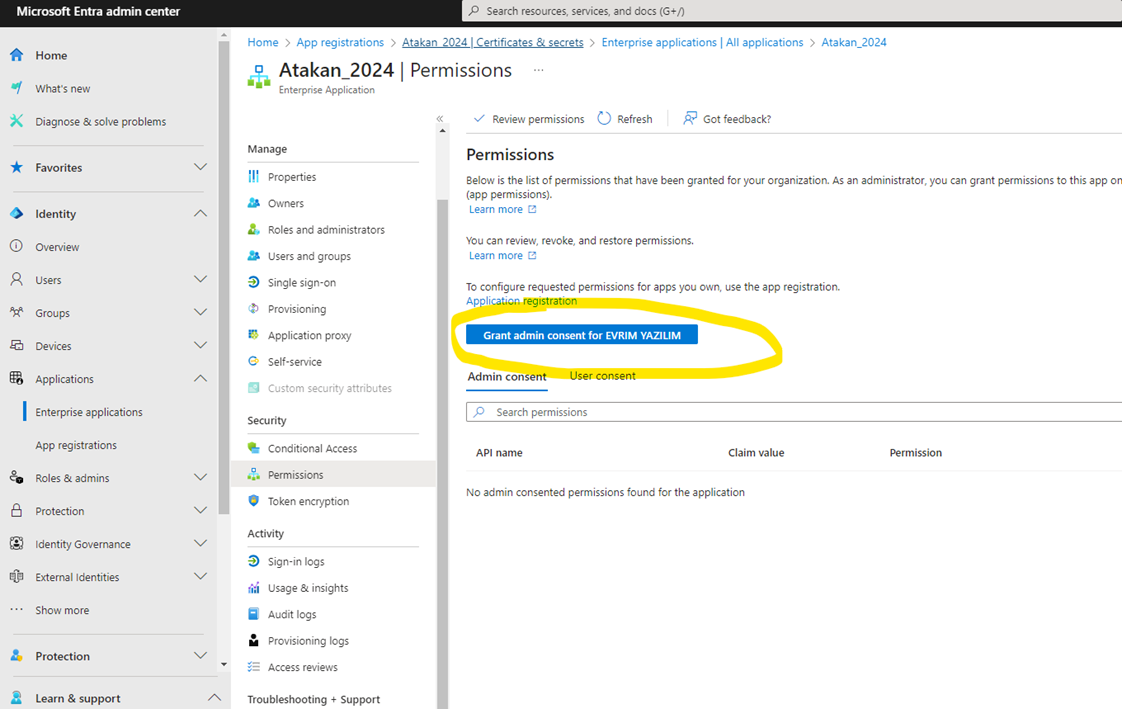The image size is (1122, 709).
Task: Click the Properties bars icon
Action: (253, 176)
